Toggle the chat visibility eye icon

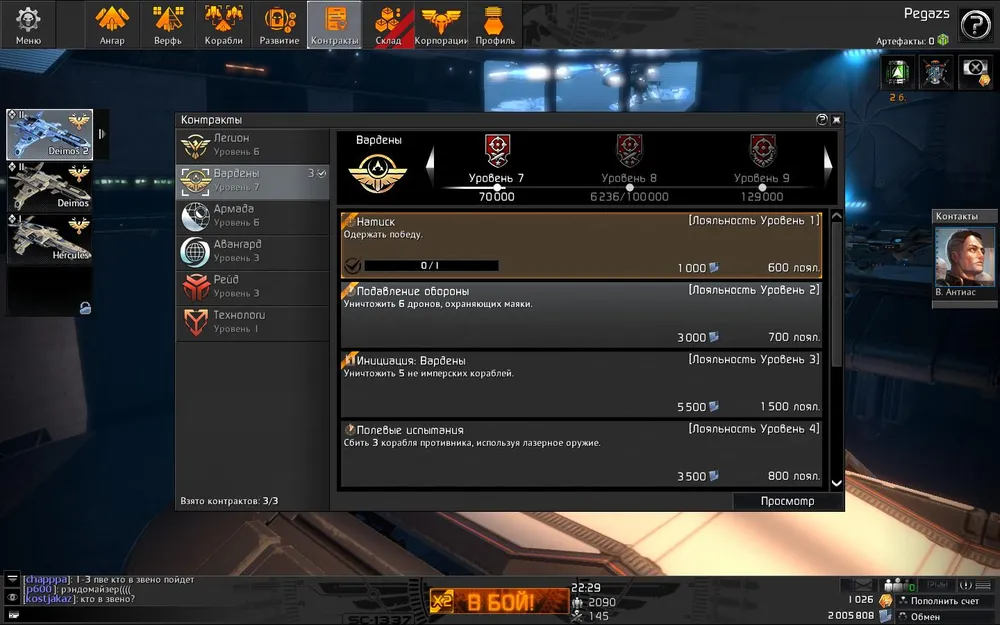tap(12, 598)
